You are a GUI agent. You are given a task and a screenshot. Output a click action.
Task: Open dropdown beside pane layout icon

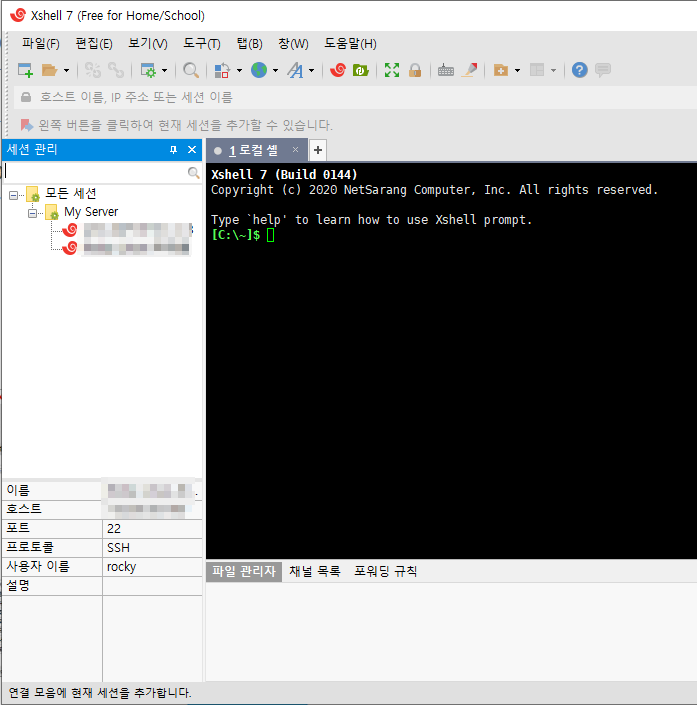[554, 71]
